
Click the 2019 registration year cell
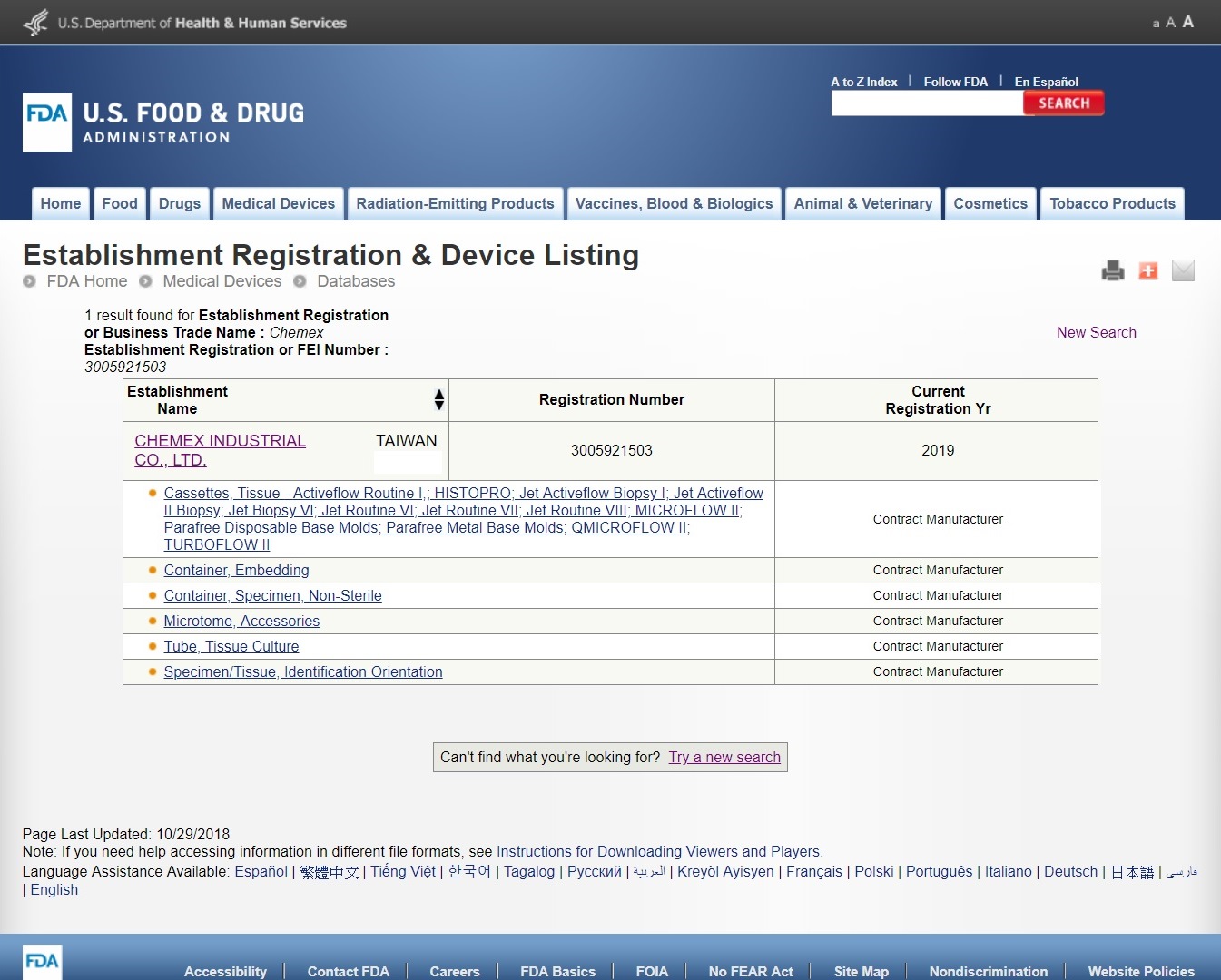pyautogui.click(x=938, y=451)
